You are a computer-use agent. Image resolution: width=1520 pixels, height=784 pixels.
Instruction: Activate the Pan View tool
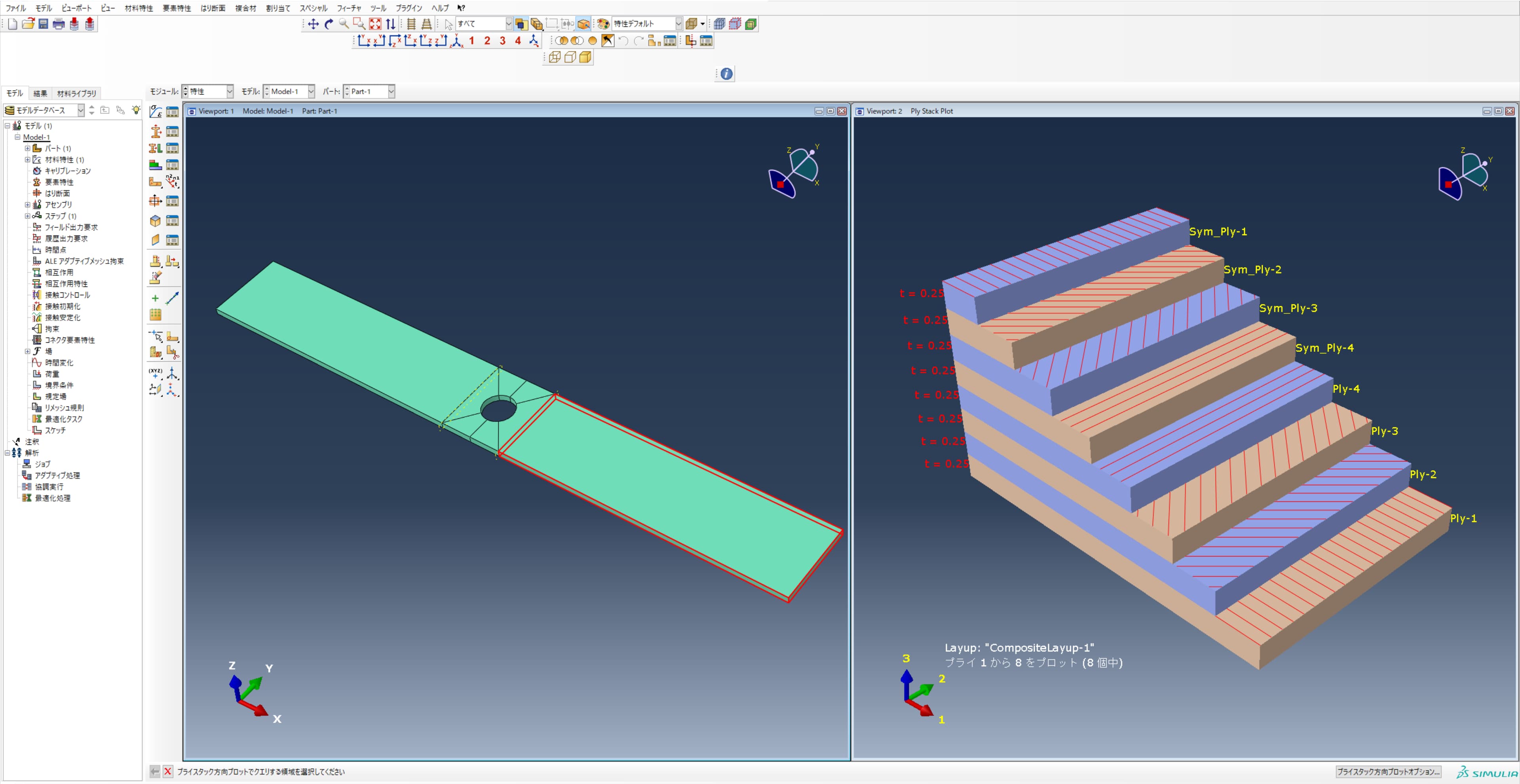click(x=313, y=24)
